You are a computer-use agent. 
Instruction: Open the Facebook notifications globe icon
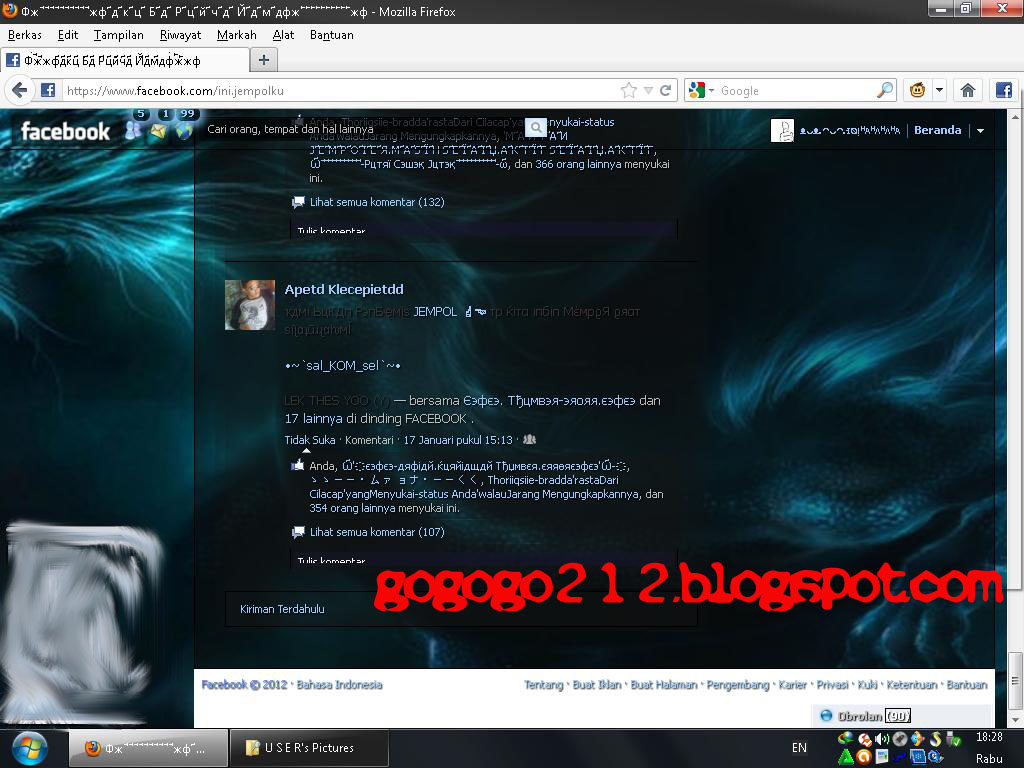[x=184, y=131]
